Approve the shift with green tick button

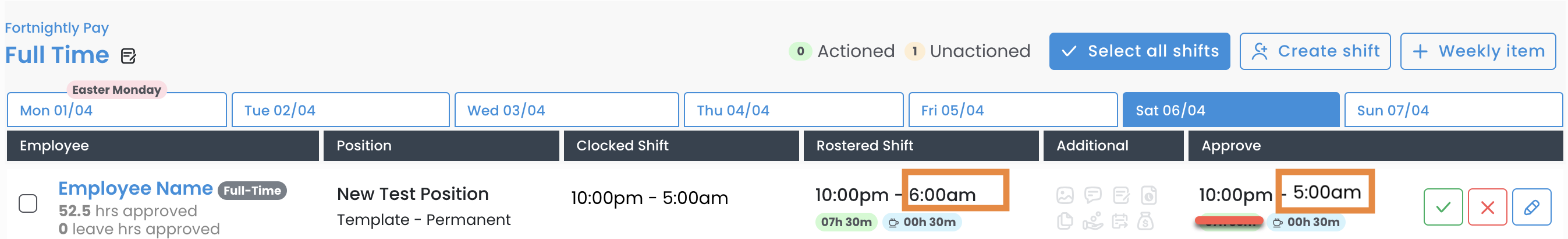coord(1443,208)
